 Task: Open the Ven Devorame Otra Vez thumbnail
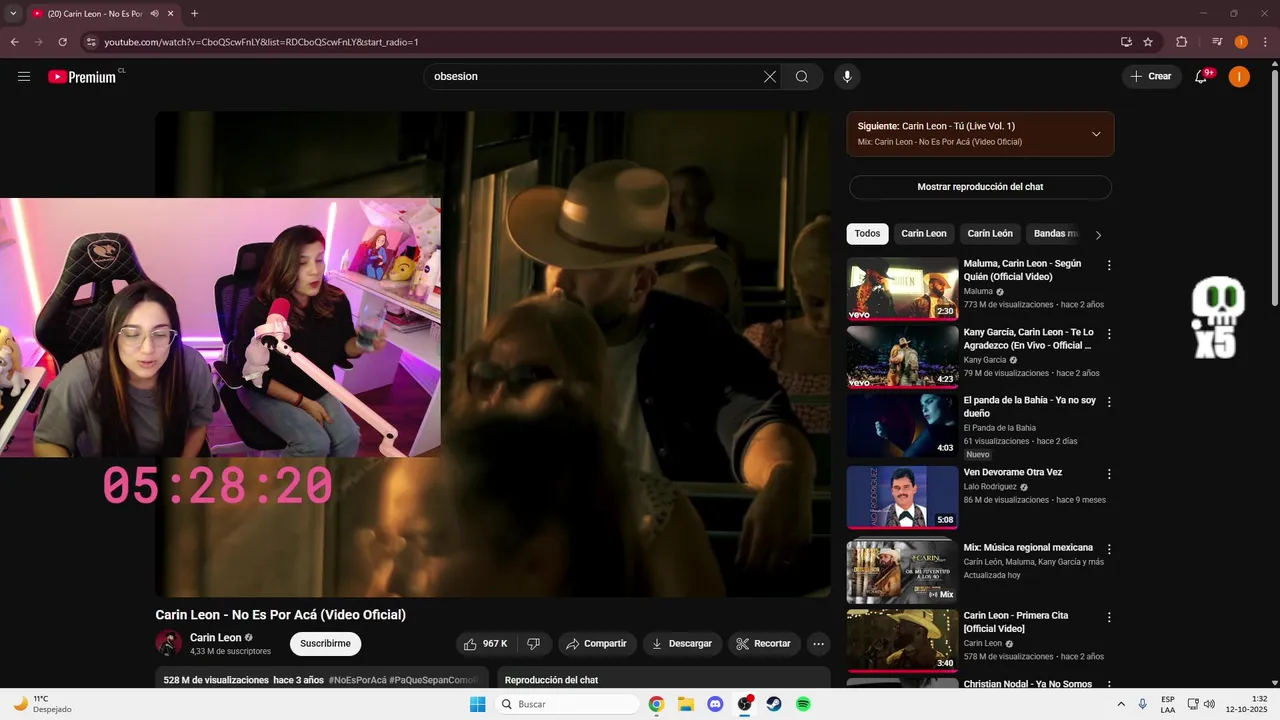pos(902,497)
